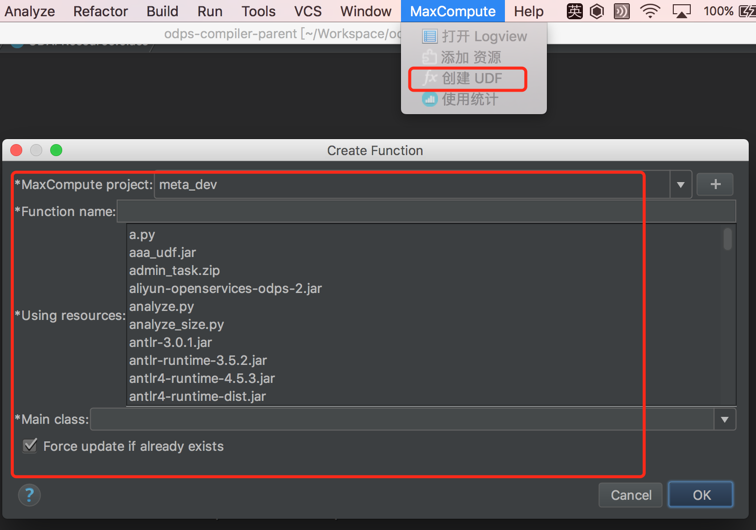This screenshot has height=530, width=756.
Task: Open the Help menu
Action: coord(528,11)
